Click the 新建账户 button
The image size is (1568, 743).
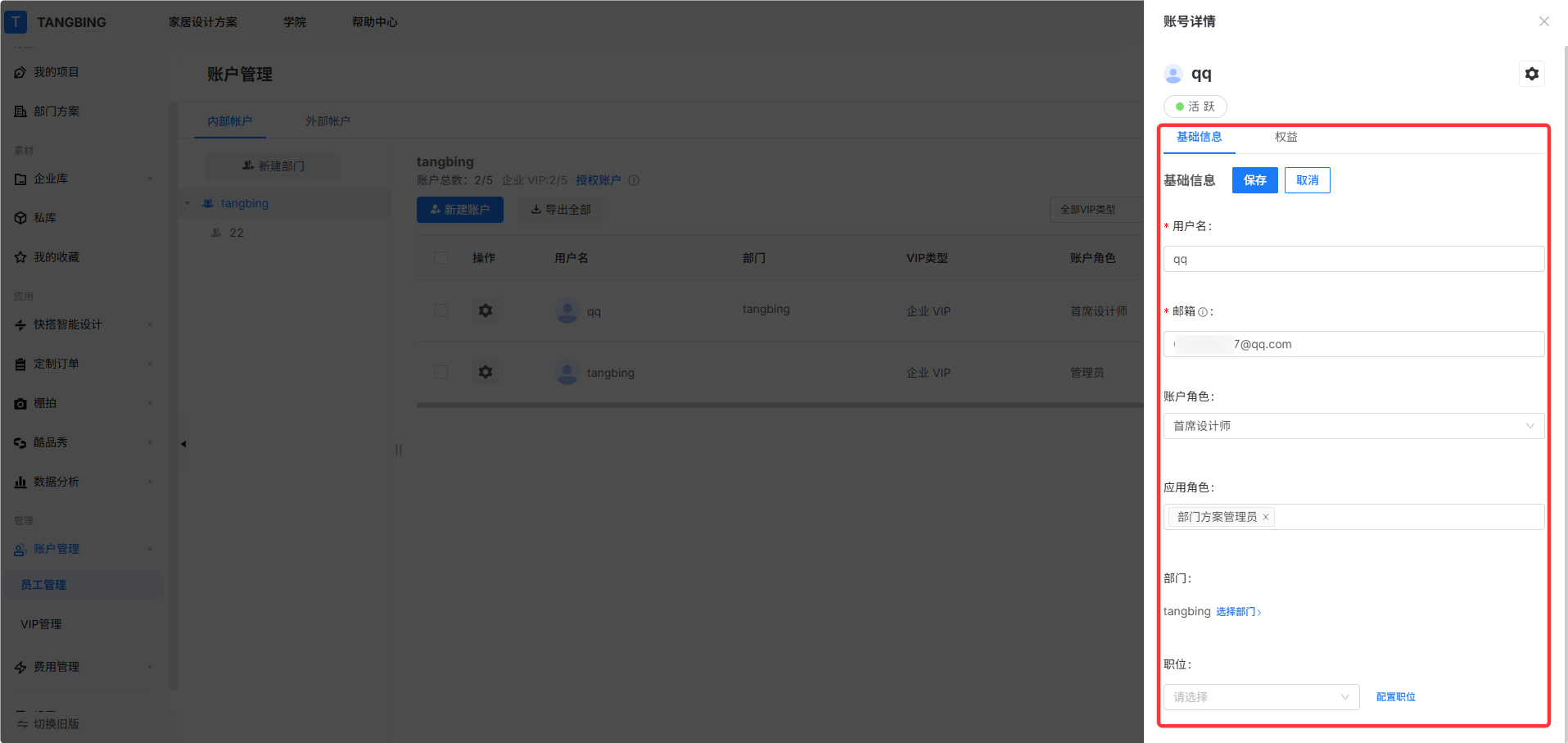pos(459,210)
